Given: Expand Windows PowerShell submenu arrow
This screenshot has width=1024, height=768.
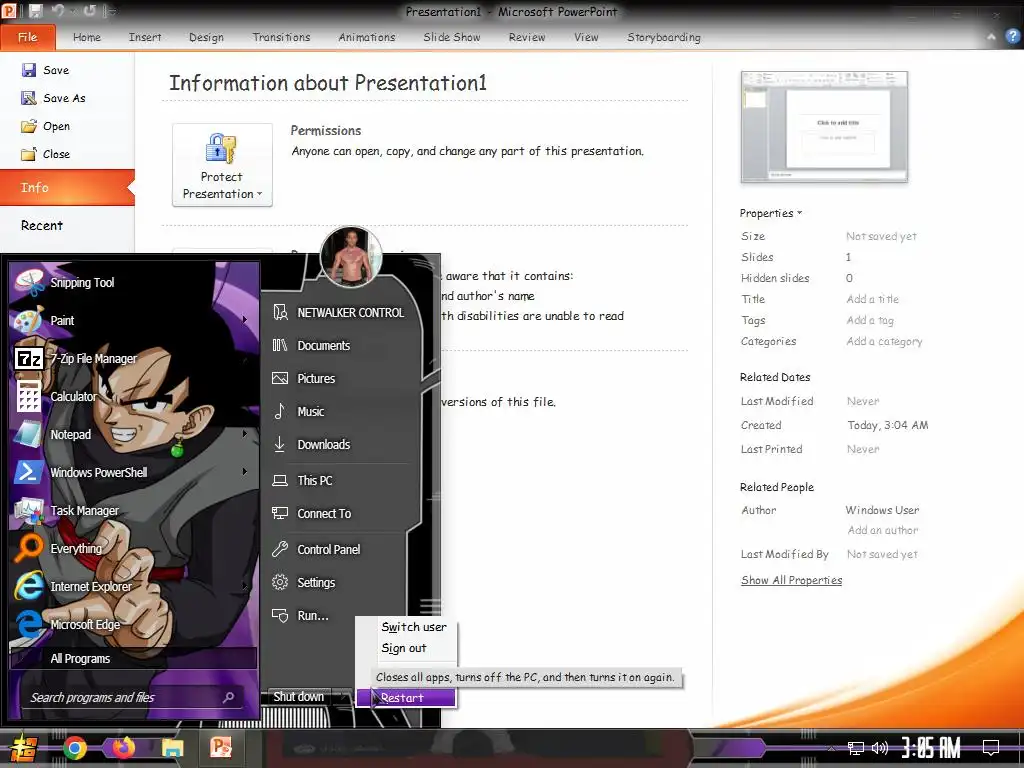Looking at the screenshot, I should 245,472.
